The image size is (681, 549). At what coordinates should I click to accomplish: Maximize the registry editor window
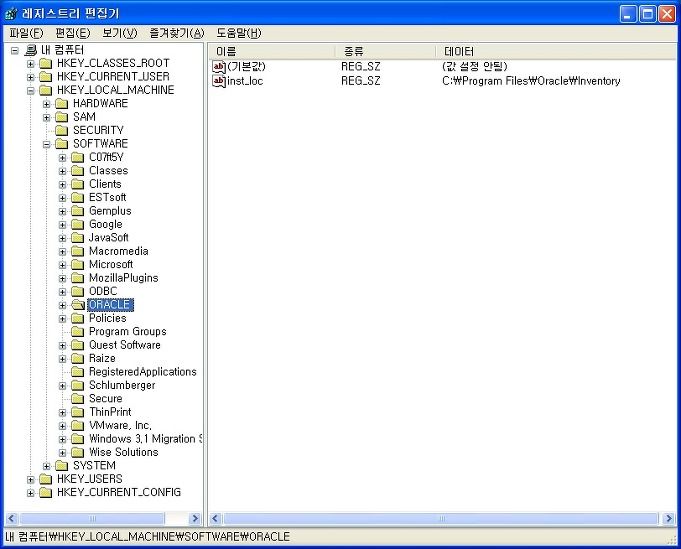coord(648,14)
